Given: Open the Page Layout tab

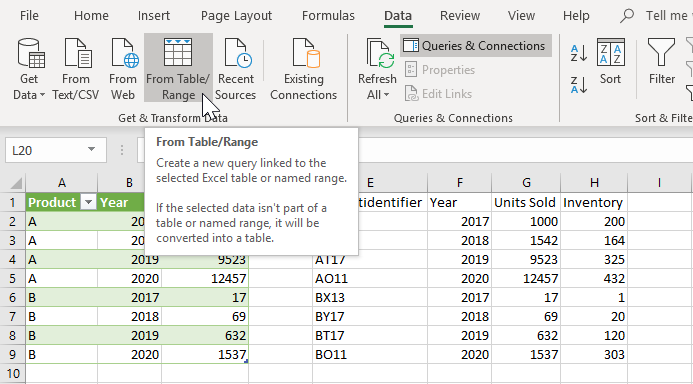Looking at the screenshot, I should [x=236, y=16].
